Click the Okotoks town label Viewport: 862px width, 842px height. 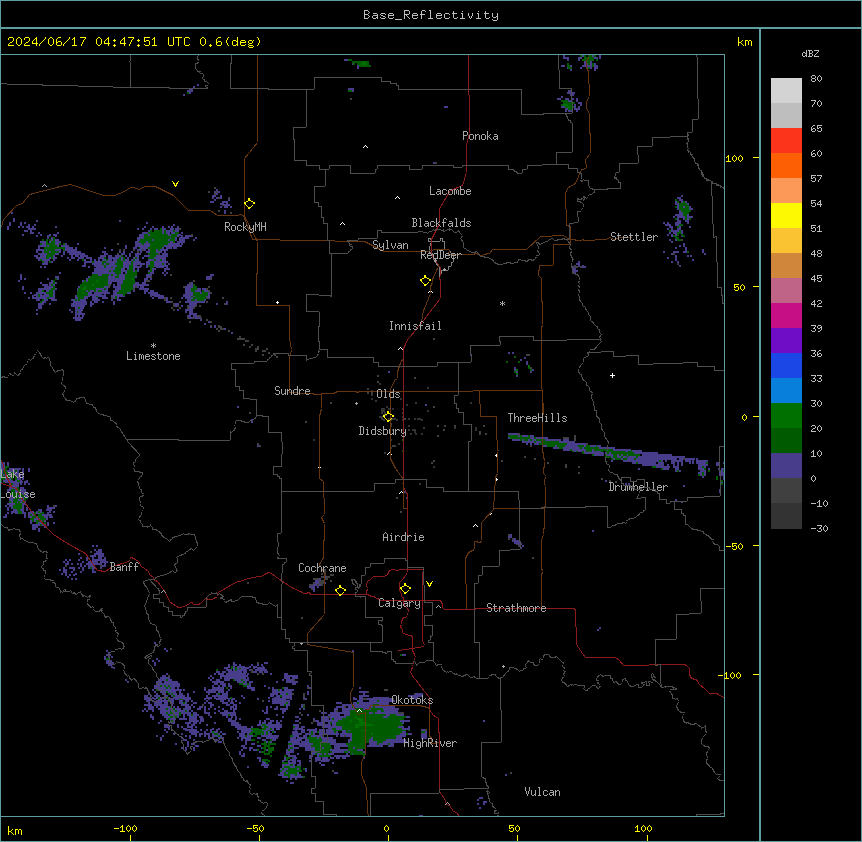tap(412, 700)
